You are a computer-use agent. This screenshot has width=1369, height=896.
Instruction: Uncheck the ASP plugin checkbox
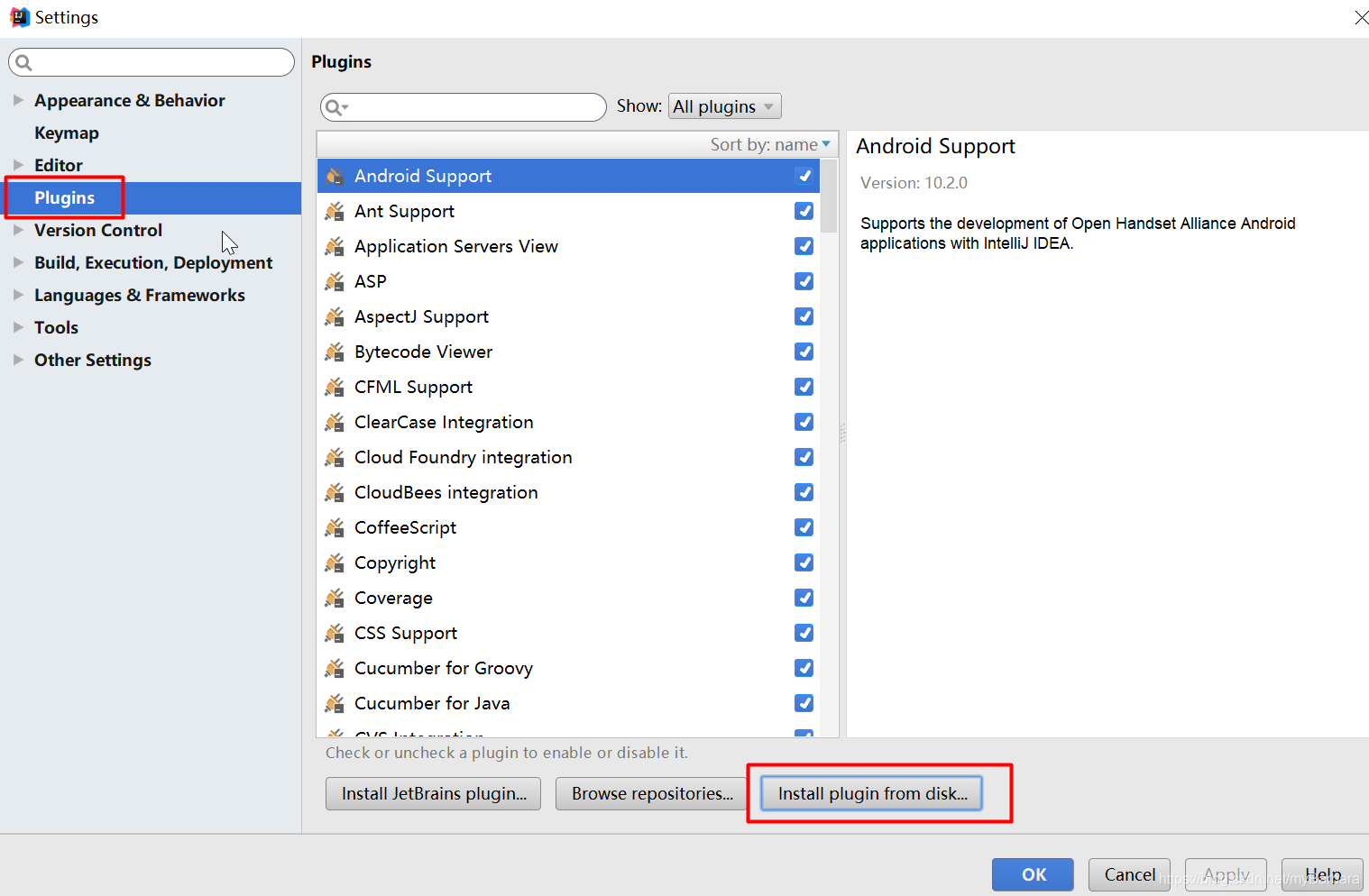[804, 281]
